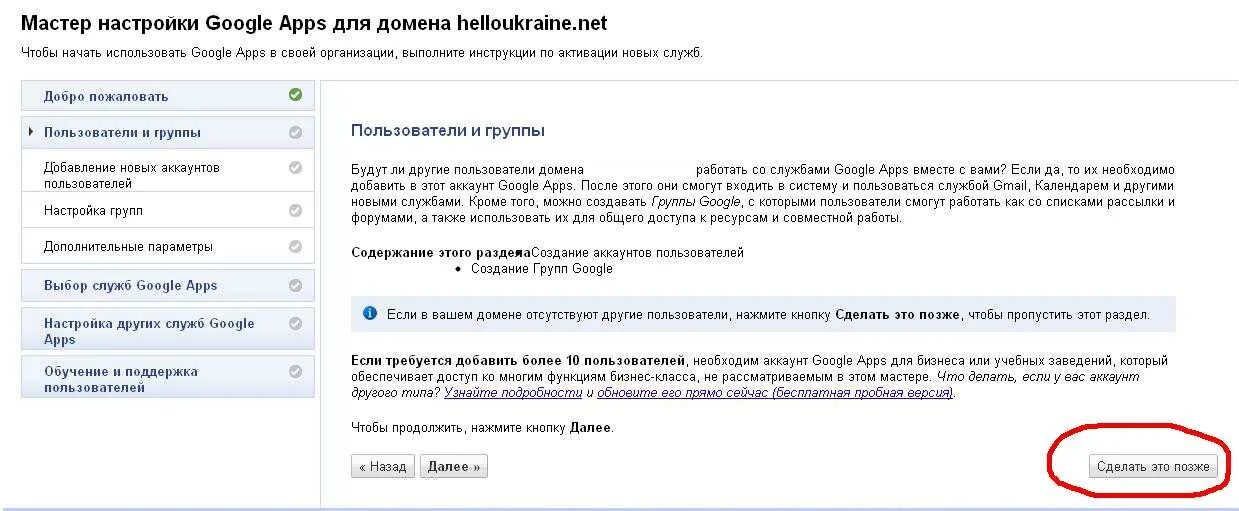
Task: Click the Пользователи и группы content heading
Action: tap(448, 131)
